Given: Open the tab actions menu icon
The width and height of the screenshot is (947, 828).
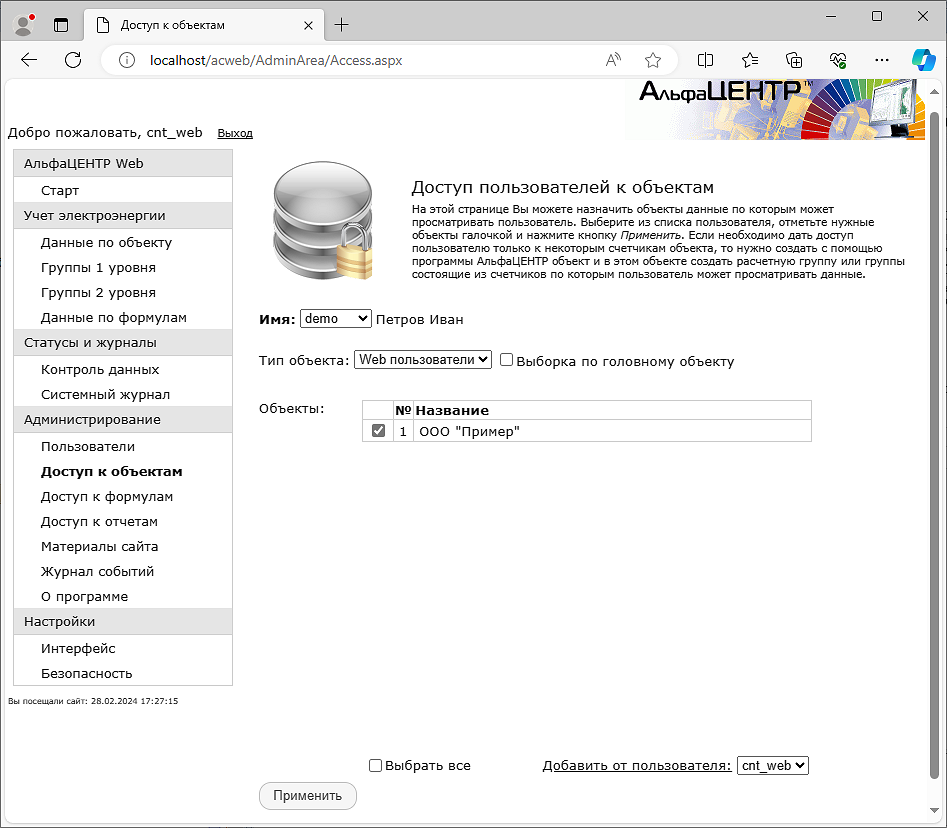Looking at the screenshot, I should [x=61, y=25].
